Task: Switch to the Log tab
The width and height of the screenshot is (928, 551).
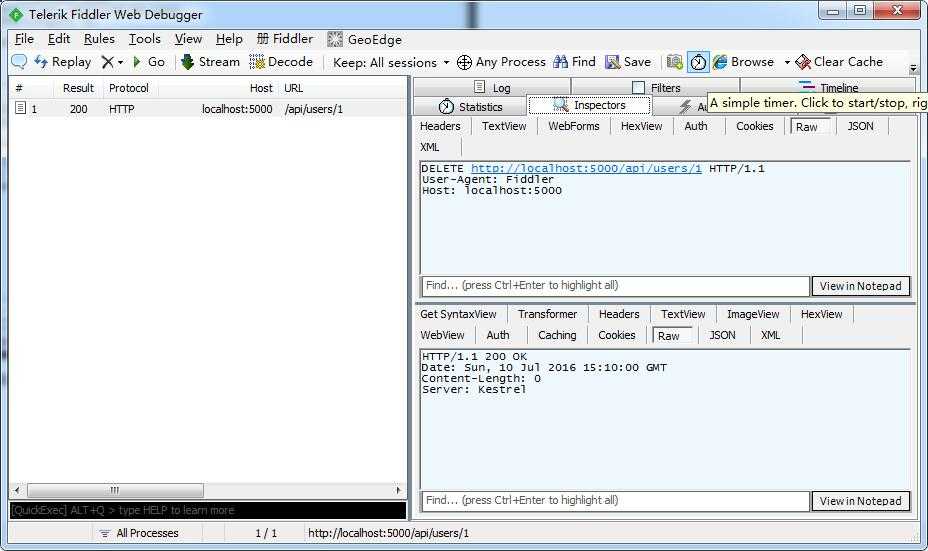Action: tap(492, 88)
